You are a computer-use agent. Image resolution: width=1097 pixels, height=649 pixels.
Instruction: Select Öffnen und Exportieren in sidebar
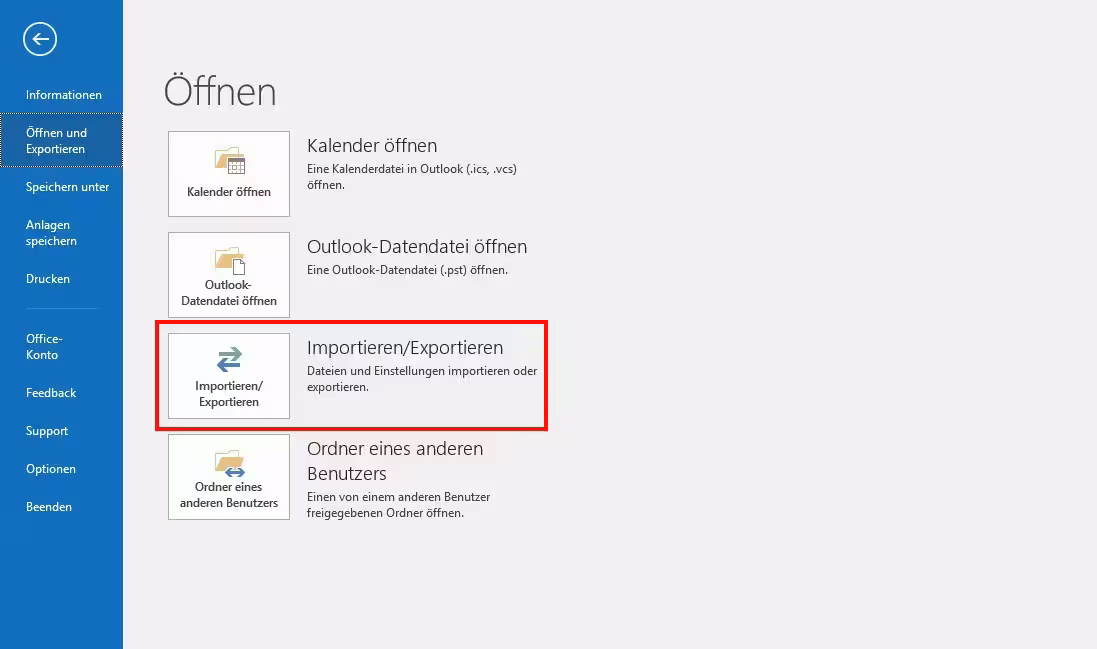[x=62, y=141]
